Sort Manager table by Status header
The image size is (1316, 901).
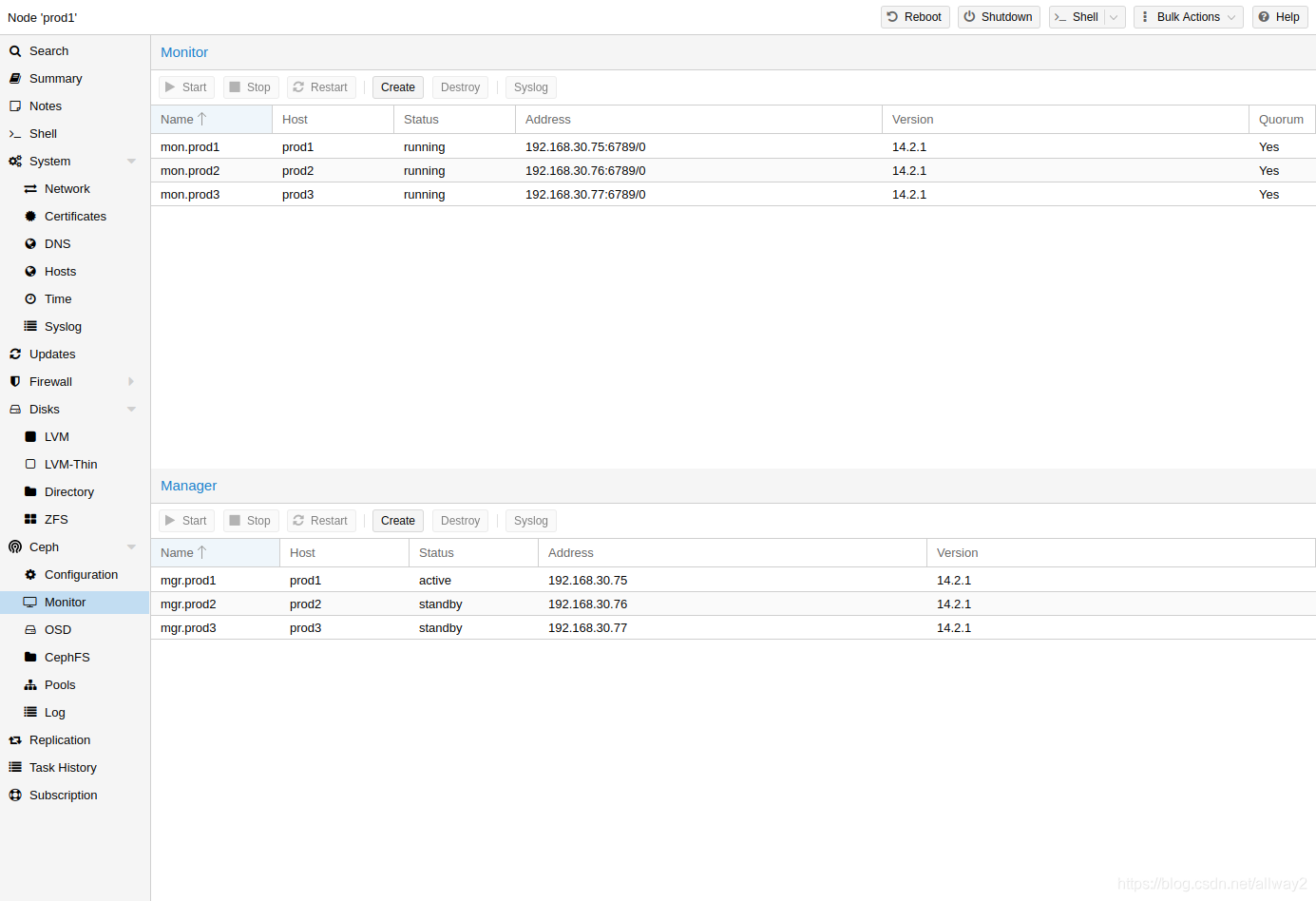tap(473, 553)
